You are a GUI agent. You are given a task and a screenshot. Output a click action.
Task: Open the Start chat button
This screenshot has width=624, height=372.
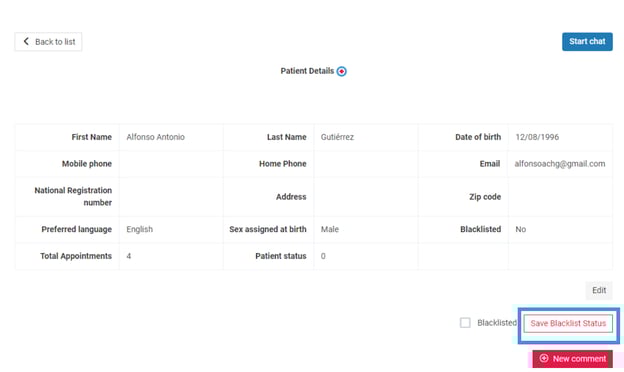pos(587,41)
